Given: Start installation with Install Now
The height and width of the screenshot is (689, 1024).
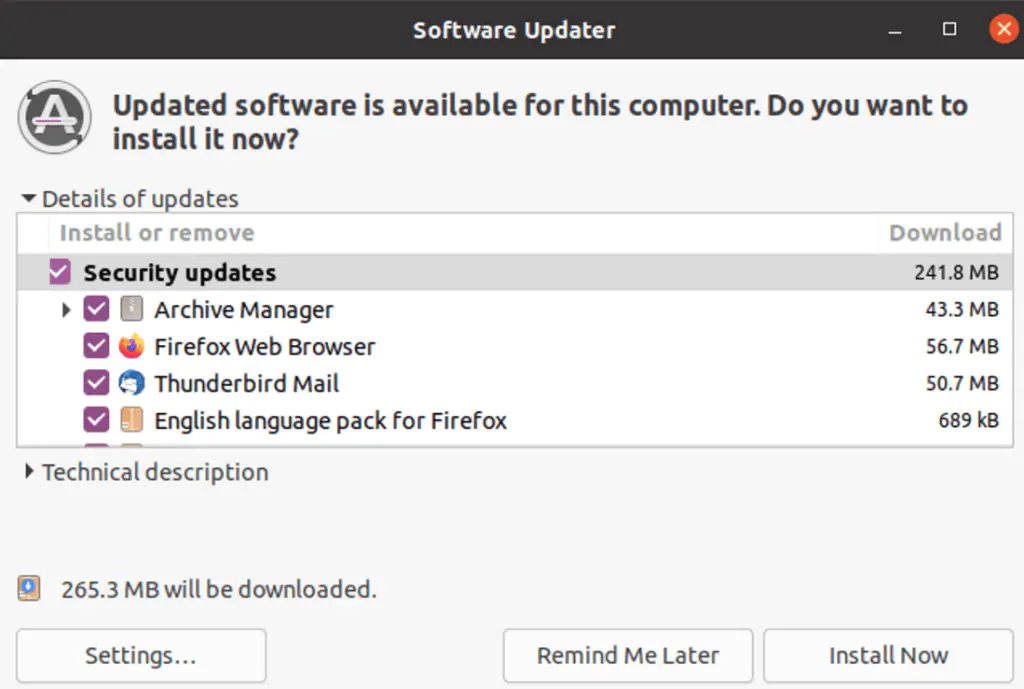Looking at the screenshot, I should [x=888, y=656].
